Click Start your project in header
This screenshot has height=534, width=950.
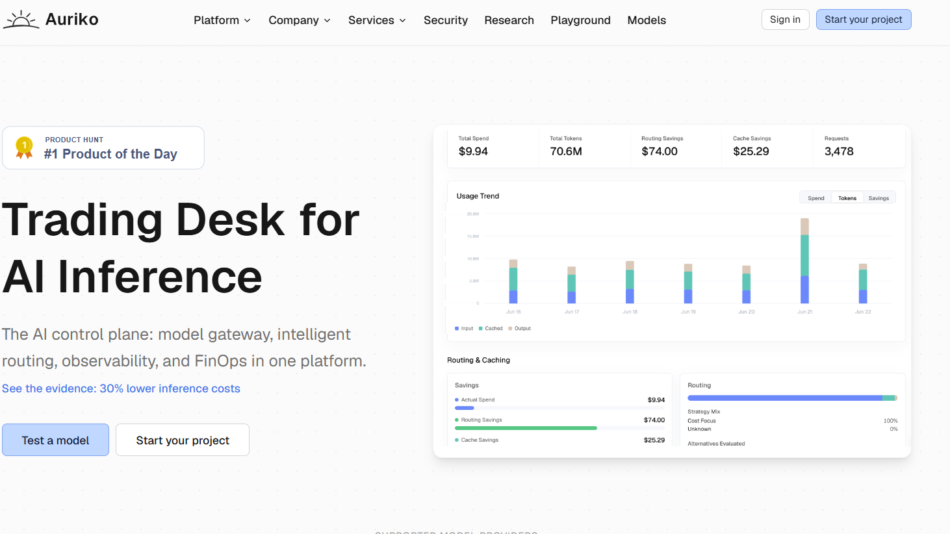pyautogui.click(x=863, y=19)
